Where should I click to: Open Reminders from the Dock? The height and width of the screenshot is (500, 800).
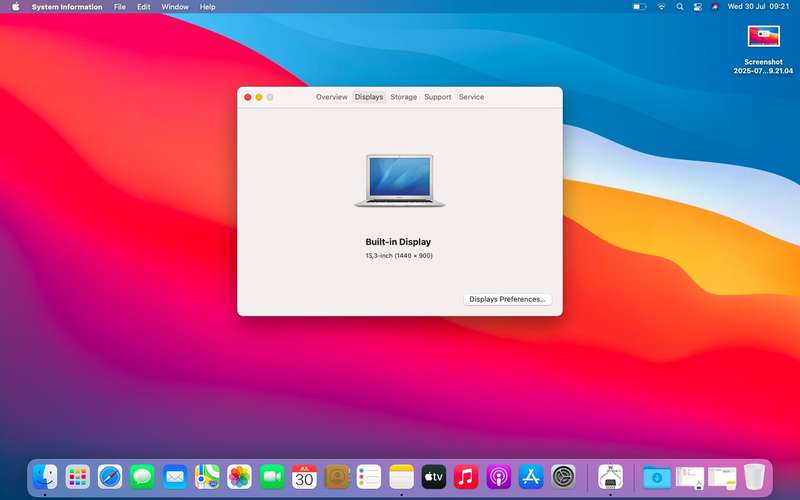(369, 477)
